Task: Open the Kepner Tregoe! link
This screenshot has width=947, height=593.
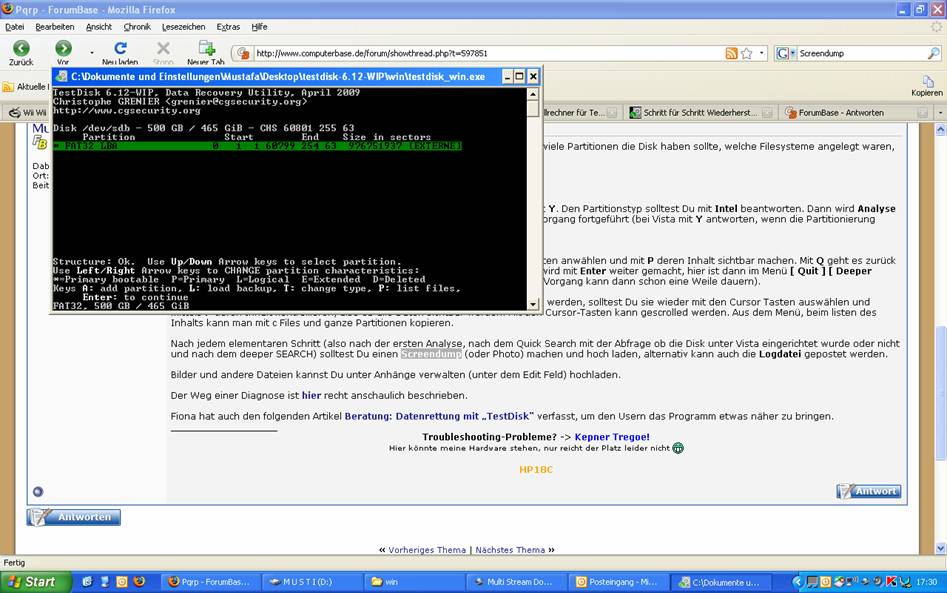Action: 612,437
